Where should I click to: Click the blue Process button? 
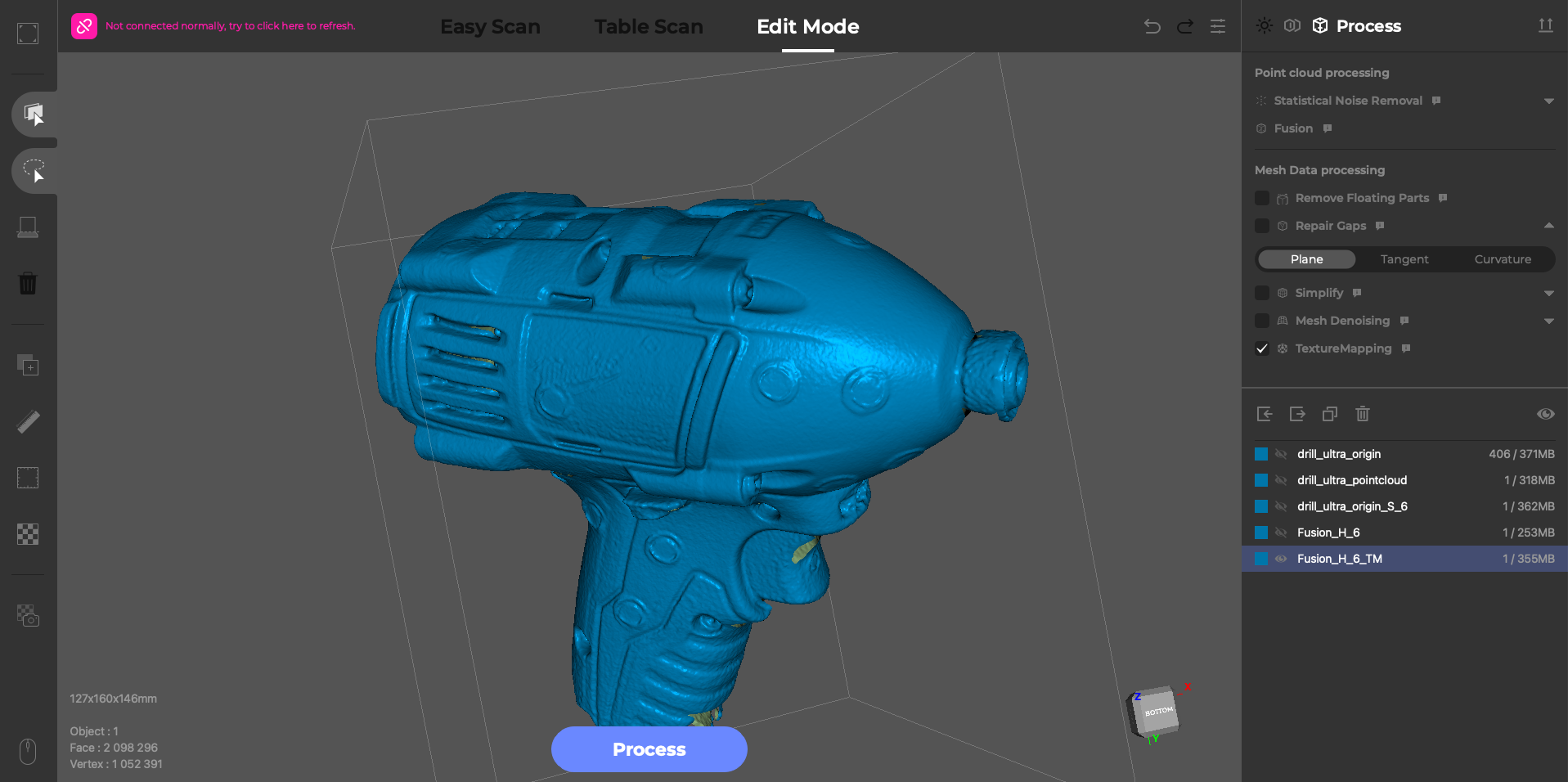tap(649, 749)
